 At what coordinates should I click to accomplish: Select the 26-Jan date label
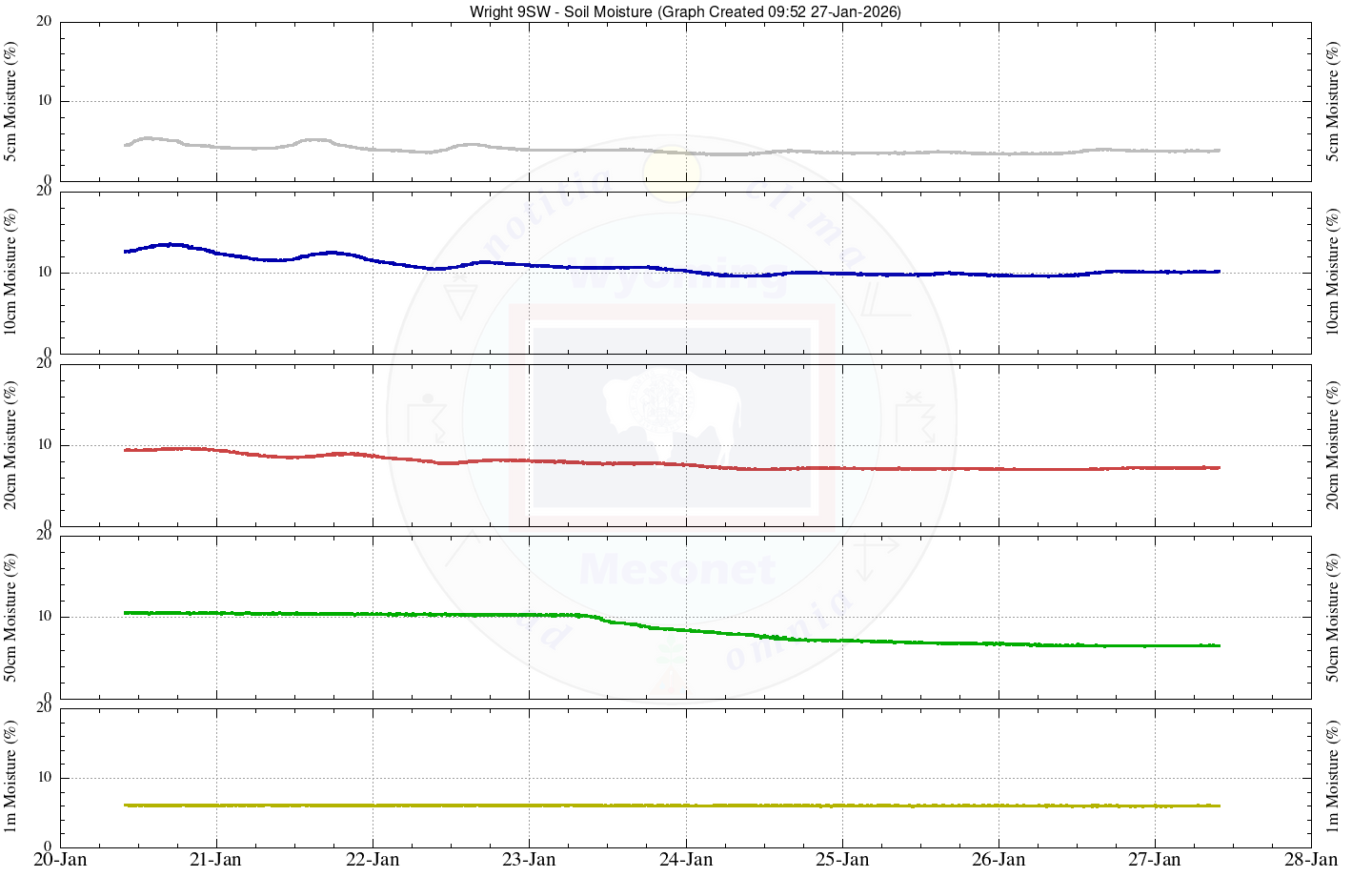(x=999, y=860)
